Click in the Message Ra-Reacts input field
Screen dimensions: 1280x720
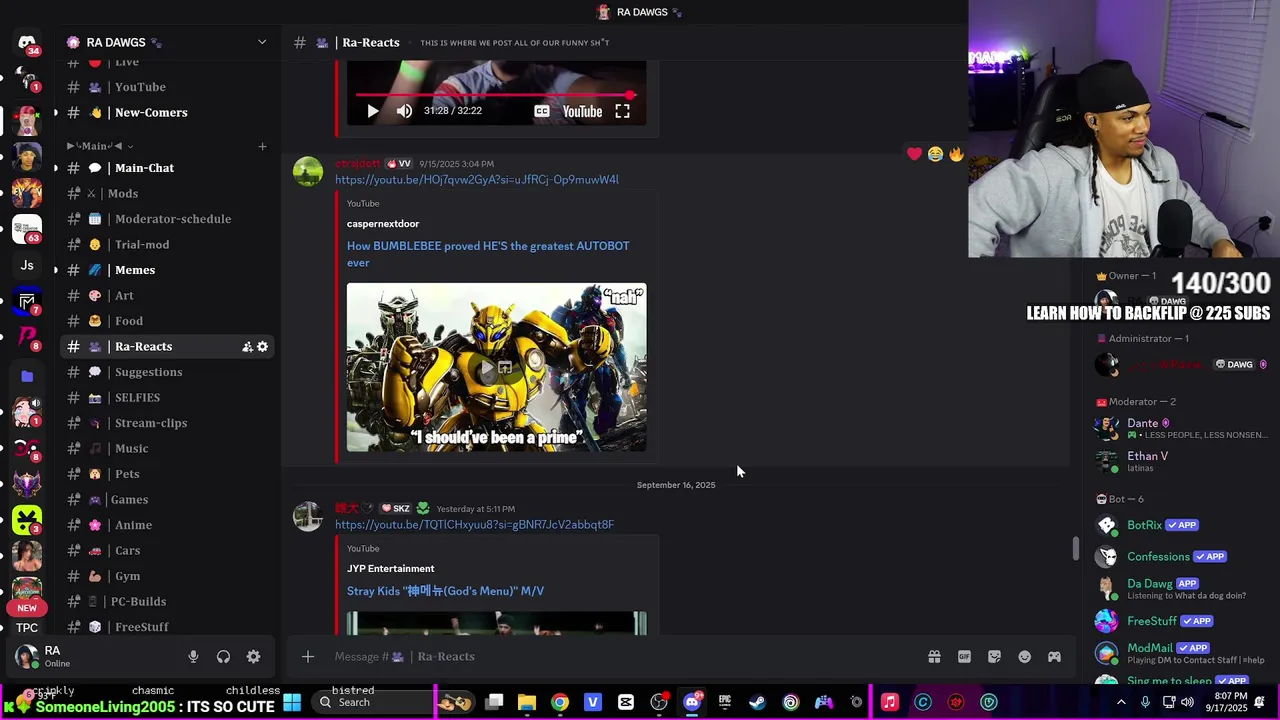[620, 657]
